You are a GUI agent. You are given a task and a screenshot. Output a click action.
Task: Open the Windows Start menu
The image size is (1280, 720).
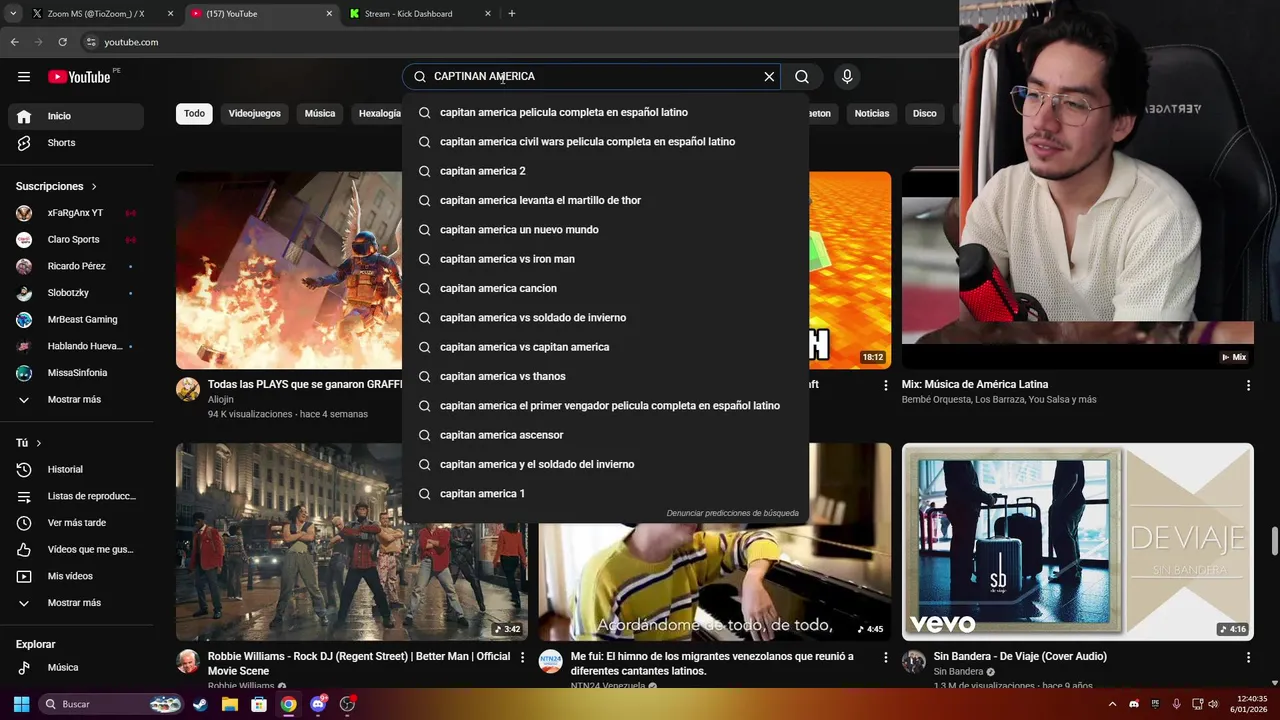(21, 704)
